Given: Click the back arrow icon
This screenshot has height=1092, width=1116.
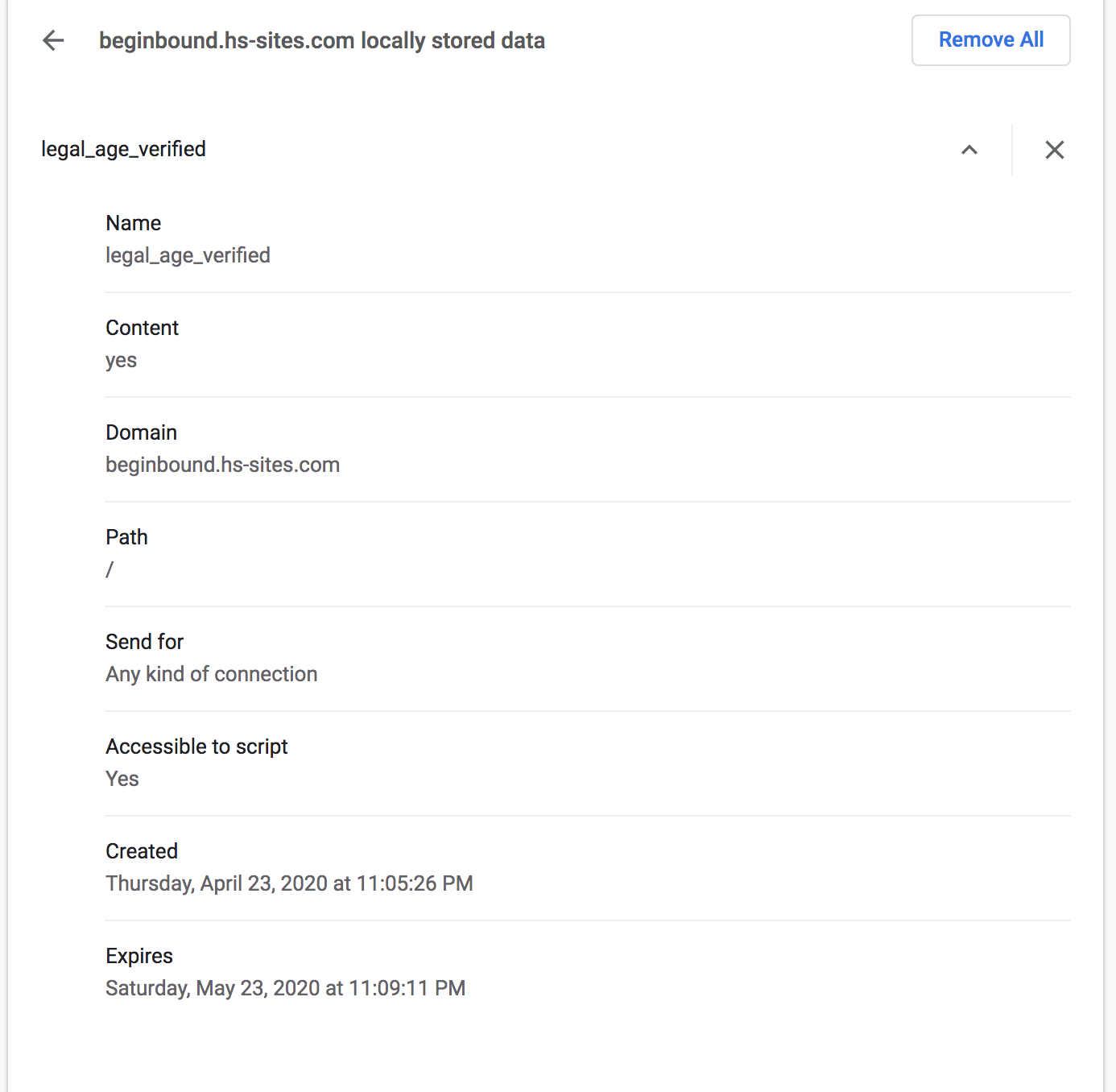Looking at the screenshot, I should coord(53,40).
